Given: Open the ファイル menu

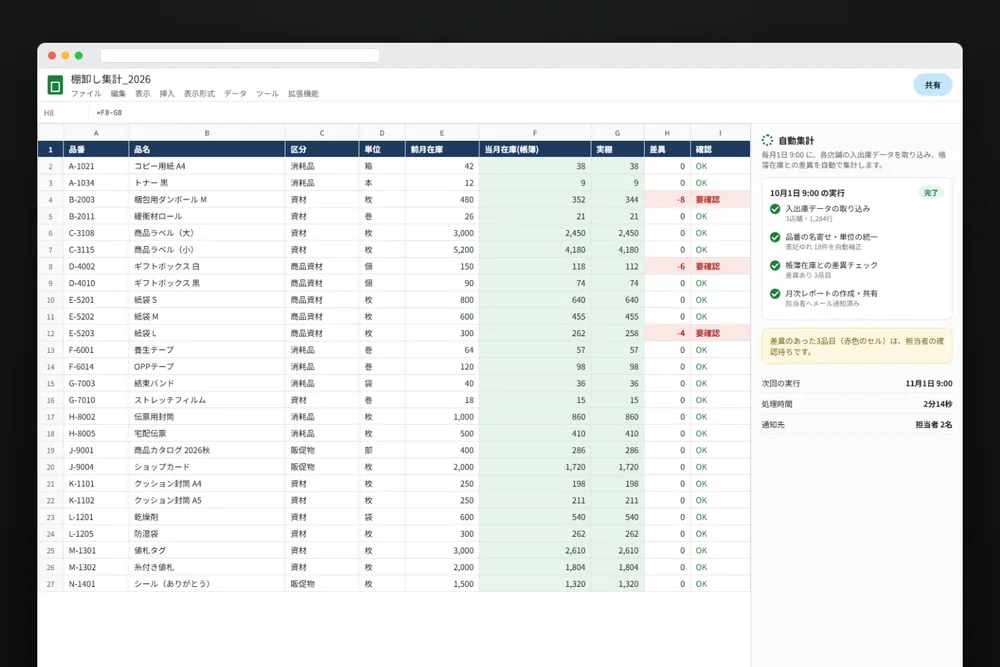Looking at the screenshot, I should (x=86, y=94).
